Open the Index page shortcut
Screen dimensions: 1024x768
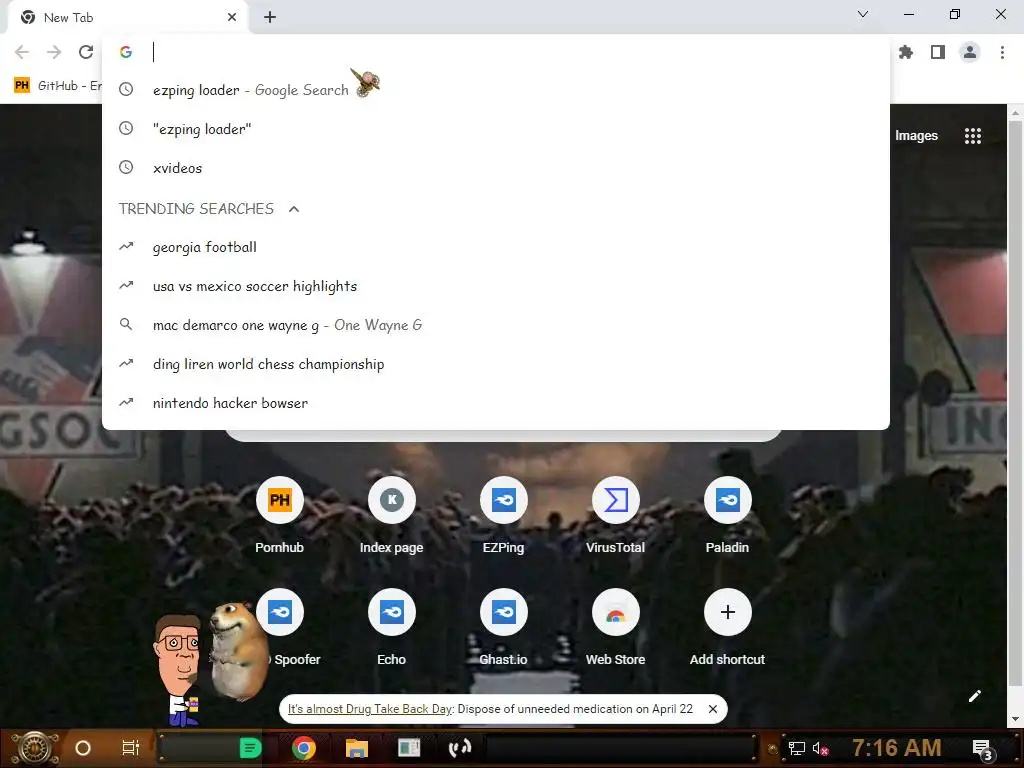pos(391,515)
